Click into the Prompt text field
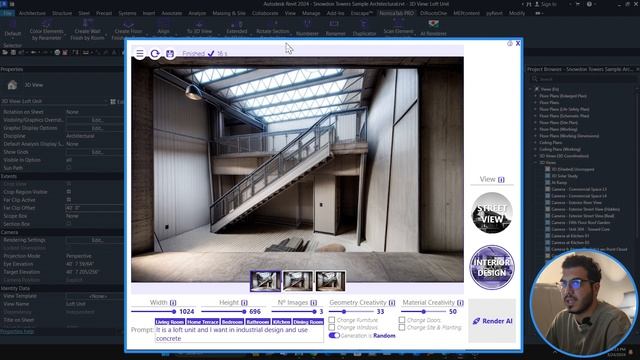Viewport: 640px width, 360px height. tap(239, 334)
